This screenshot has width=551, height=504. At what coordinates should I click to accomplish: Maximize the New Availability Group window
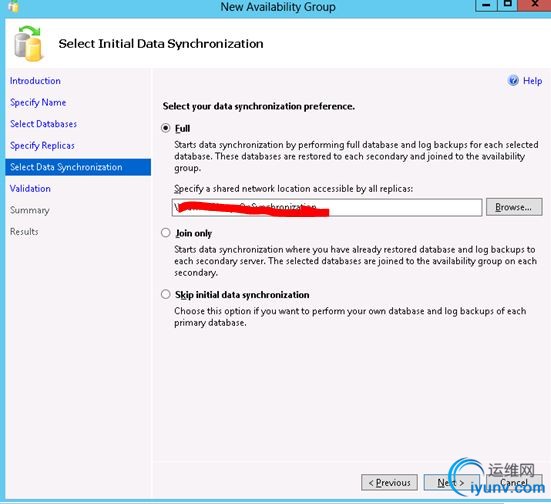507,5
